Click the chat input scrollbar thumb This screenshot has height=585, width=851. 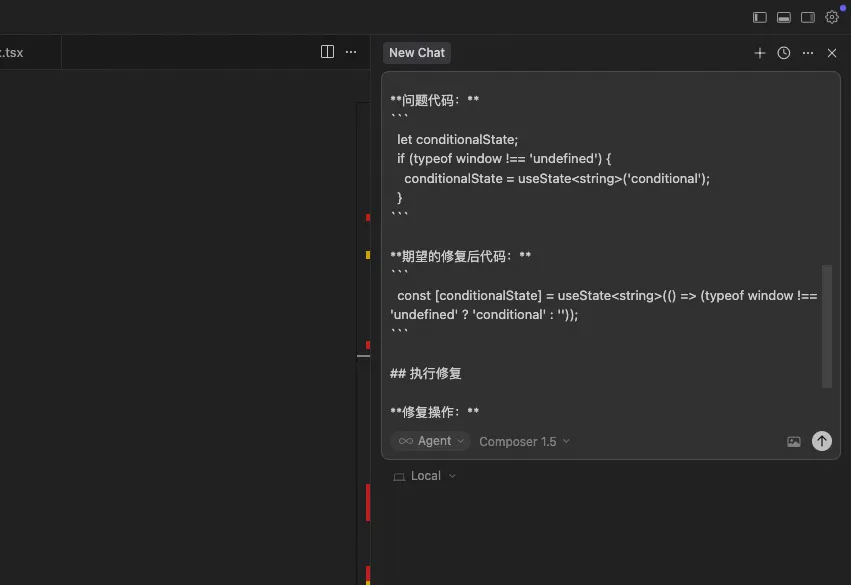[827, 325]
